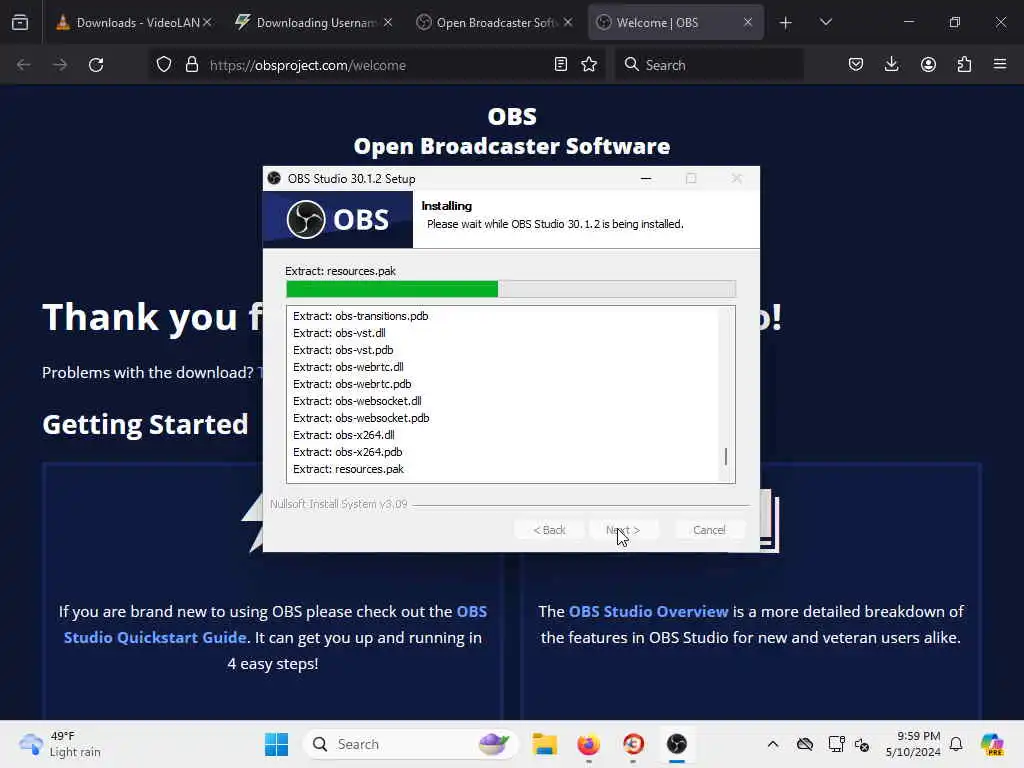Open weather widget showing 49°F

60,744
